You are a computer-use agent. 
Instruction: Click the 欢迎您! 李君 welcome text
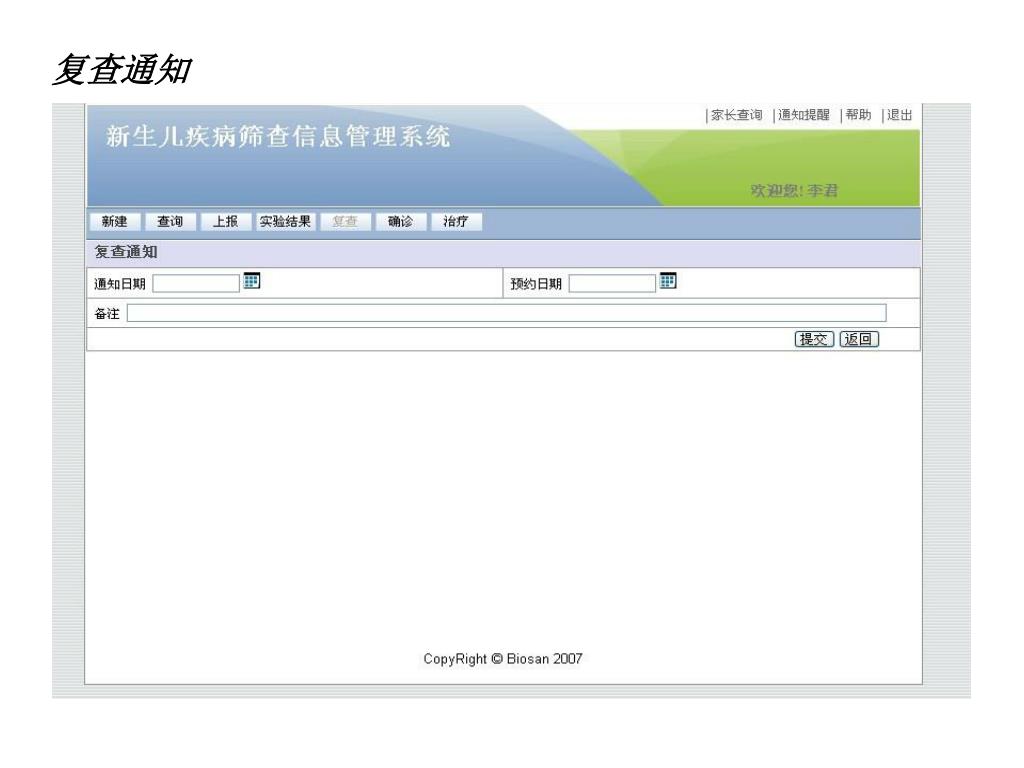(793, 191)
